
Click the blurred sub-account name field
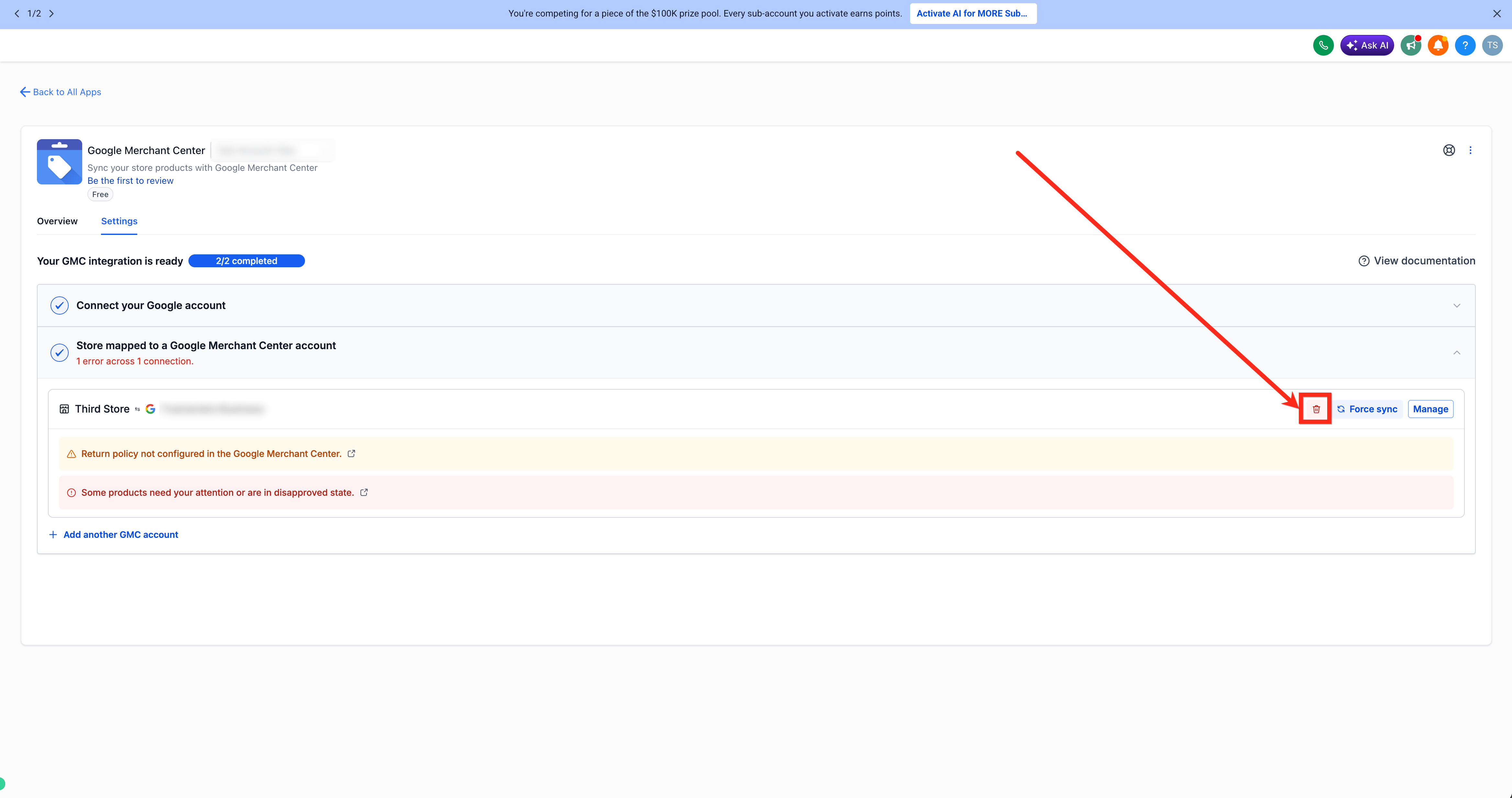pos(273,150)
